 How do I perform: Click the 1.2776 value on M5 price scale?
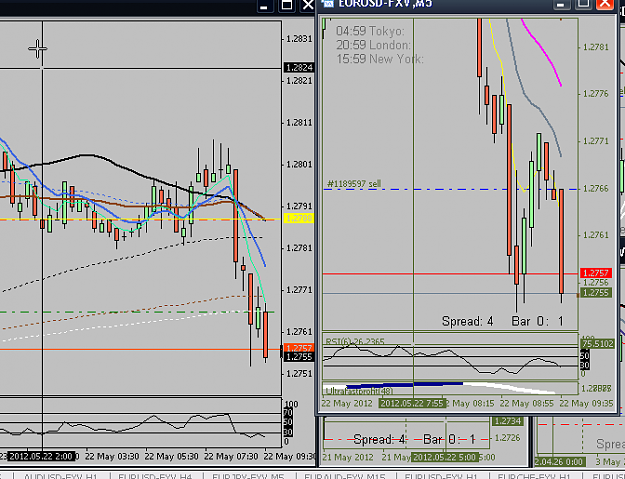pyautogui.click(x=596, y=94)
